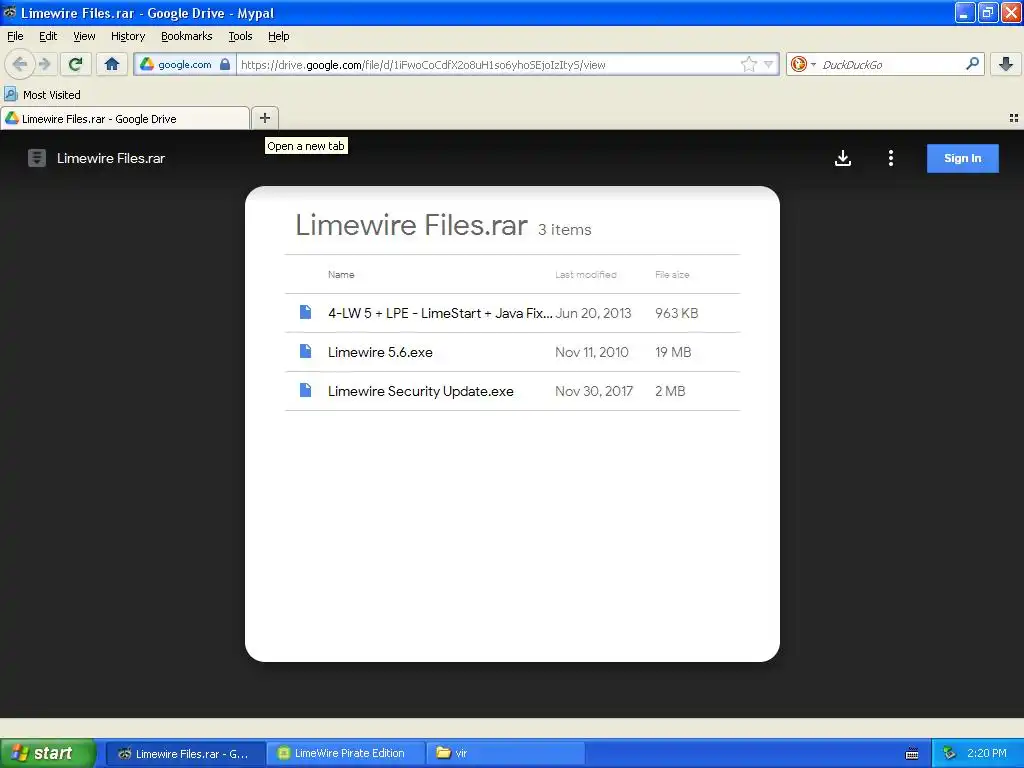1024x768 pixels.
Task: Click file icon of 4-LW 5 + LPE row
Action: [x=305, y=312]
